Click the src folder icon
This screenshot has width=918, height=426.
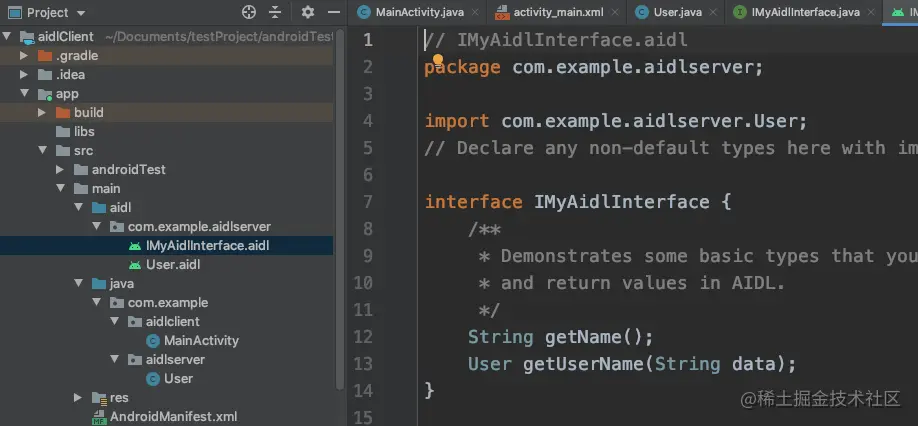coord(63,150)
